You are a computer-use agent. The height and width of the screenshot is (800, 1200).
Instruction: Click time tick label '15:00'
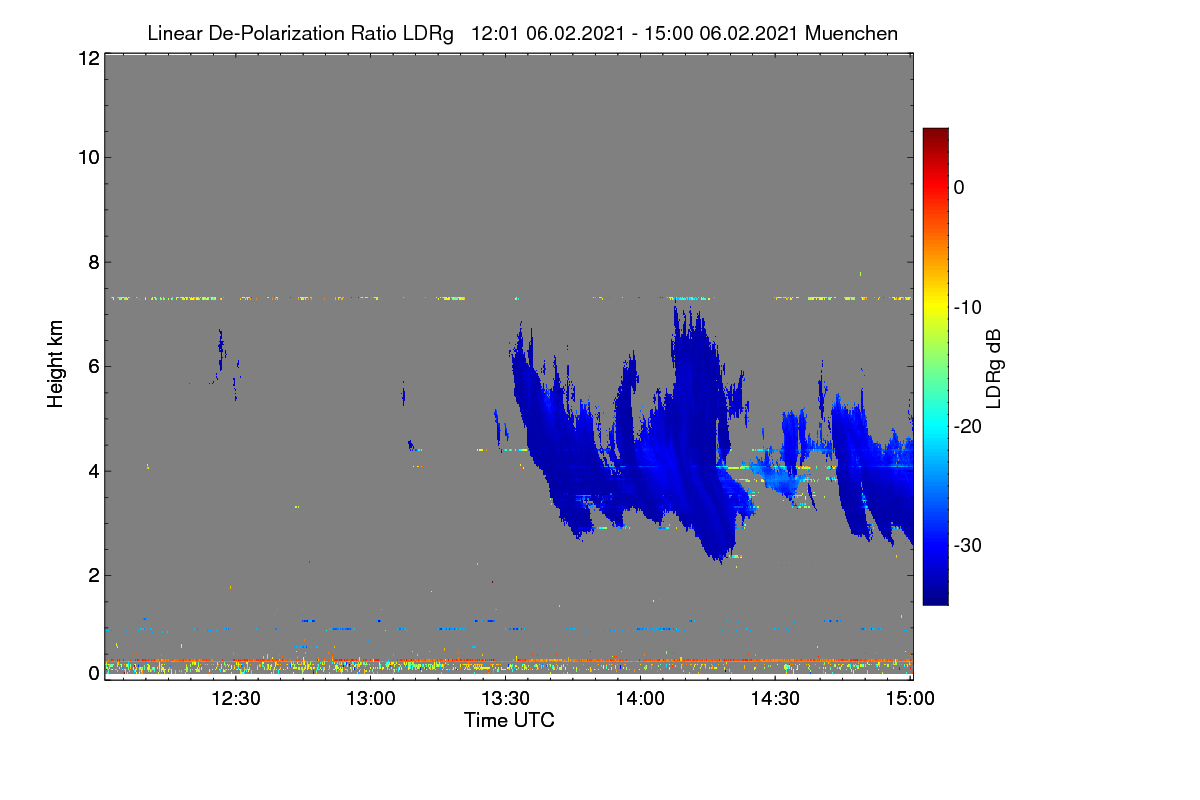911,698
